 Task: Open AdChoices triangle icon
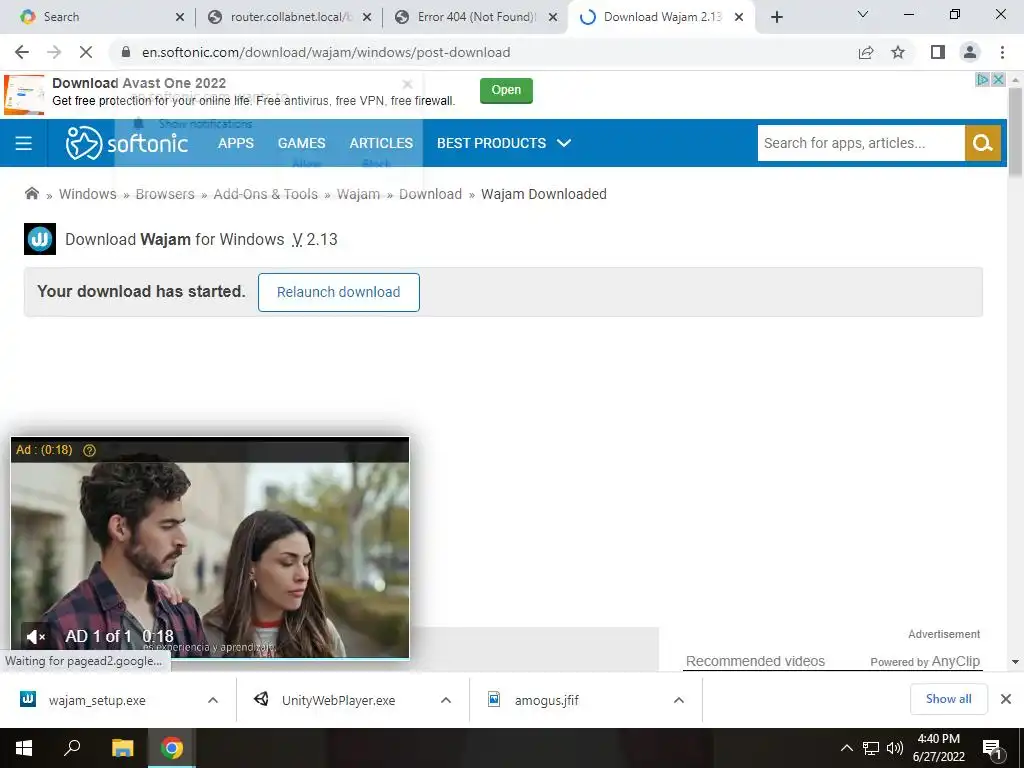tap(983, 80)
